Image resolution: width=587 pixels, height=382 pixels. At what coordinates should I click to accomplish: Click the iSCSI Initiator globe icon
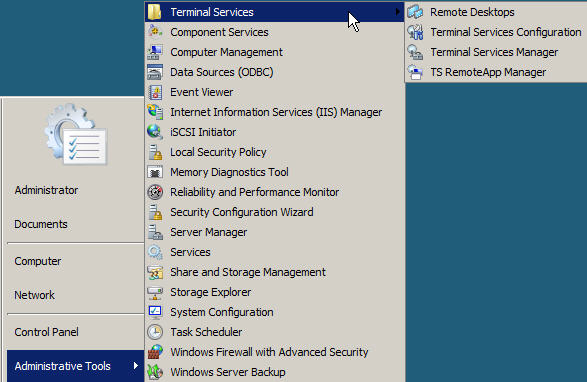pyautogui.click(x=155, y=132)
